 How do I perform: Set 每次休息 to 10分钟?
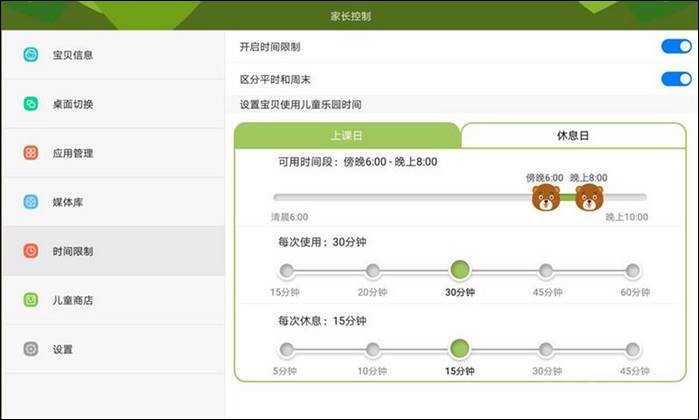373,350
